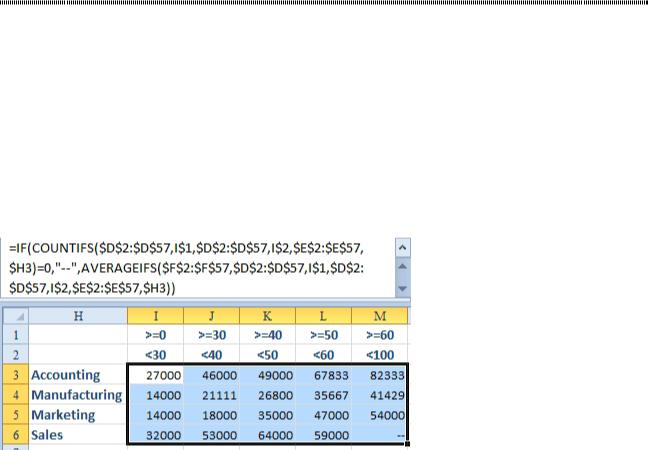This screenshot has width=648, height=450.
Task: Select row 5 header
Action: pos(16,415)
